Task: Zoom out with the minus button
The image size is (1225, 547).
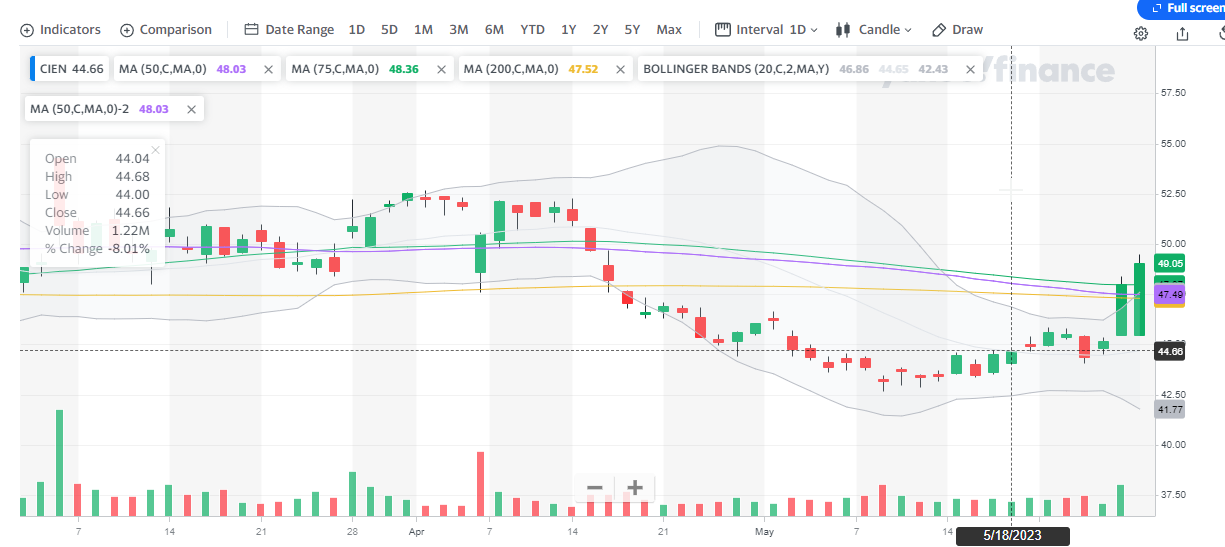Action: 594,488
